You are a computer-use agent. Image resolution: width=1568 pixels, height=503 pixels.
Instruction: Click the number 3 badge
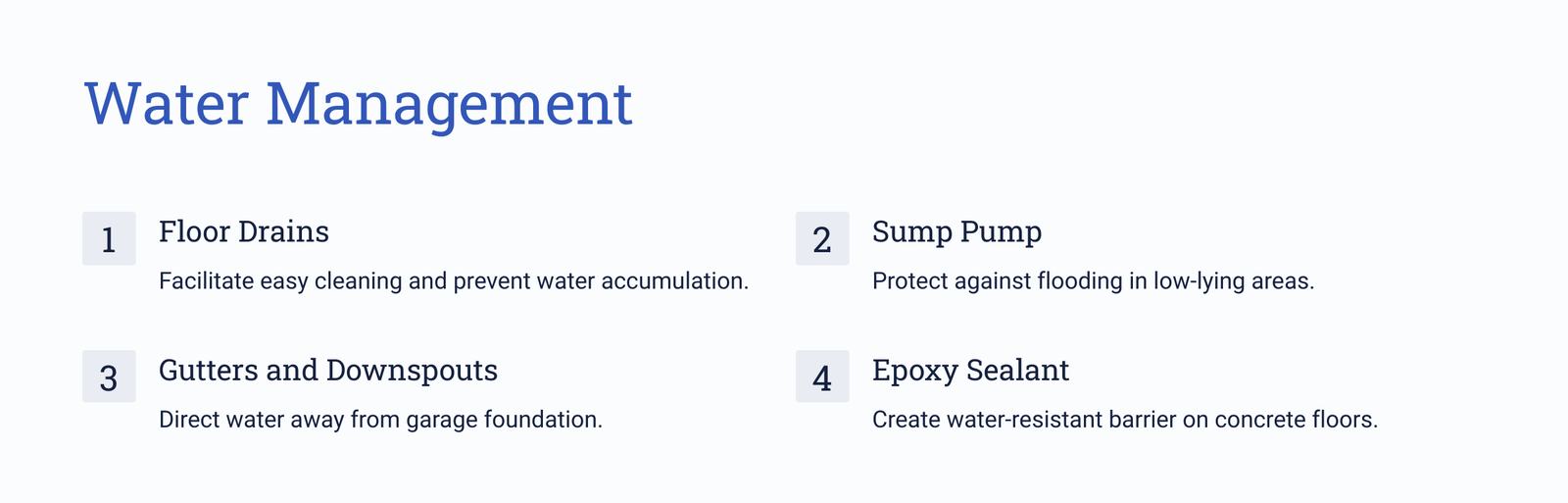pos(109,377)
